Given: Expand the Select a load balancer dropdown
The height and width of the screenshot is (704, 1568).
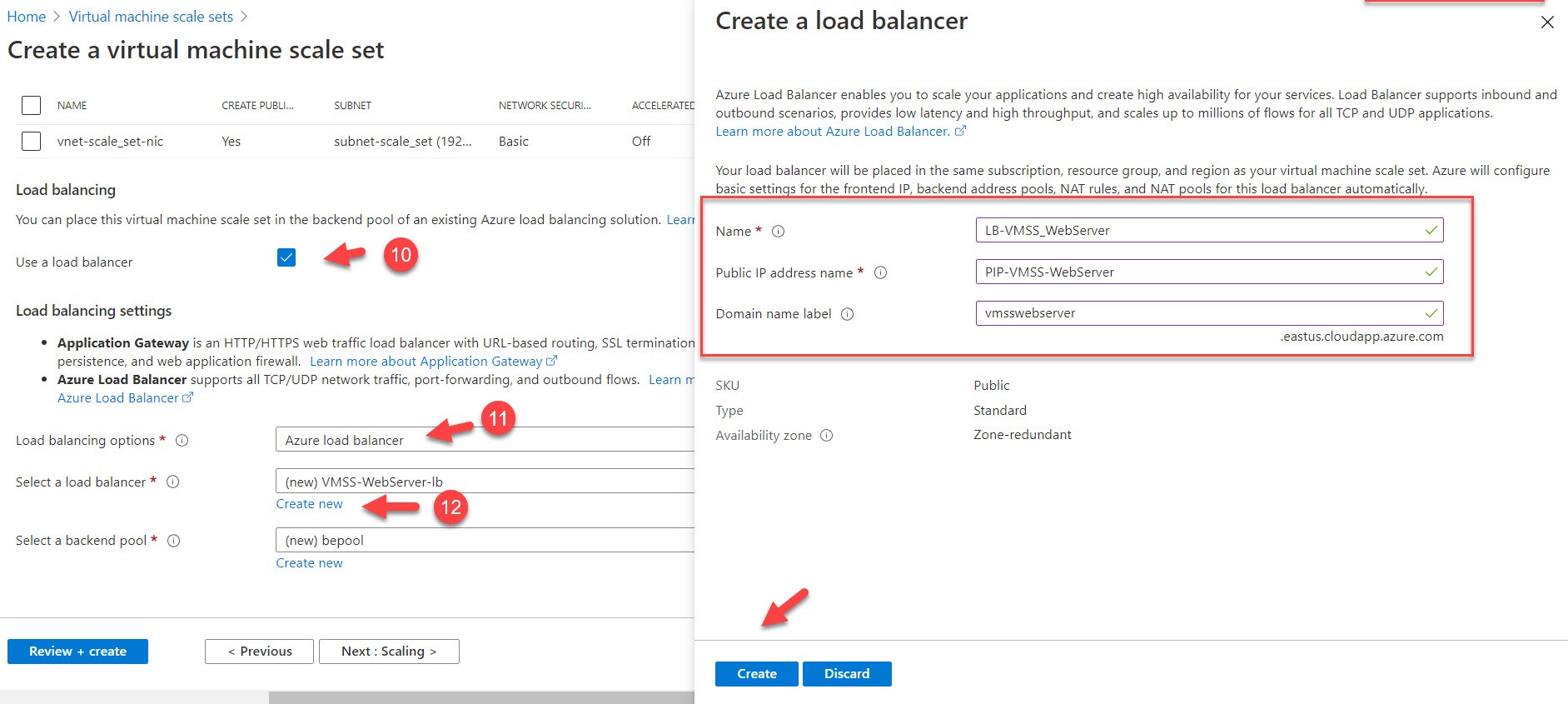Looking at the screenshot, I should (483, 482).
